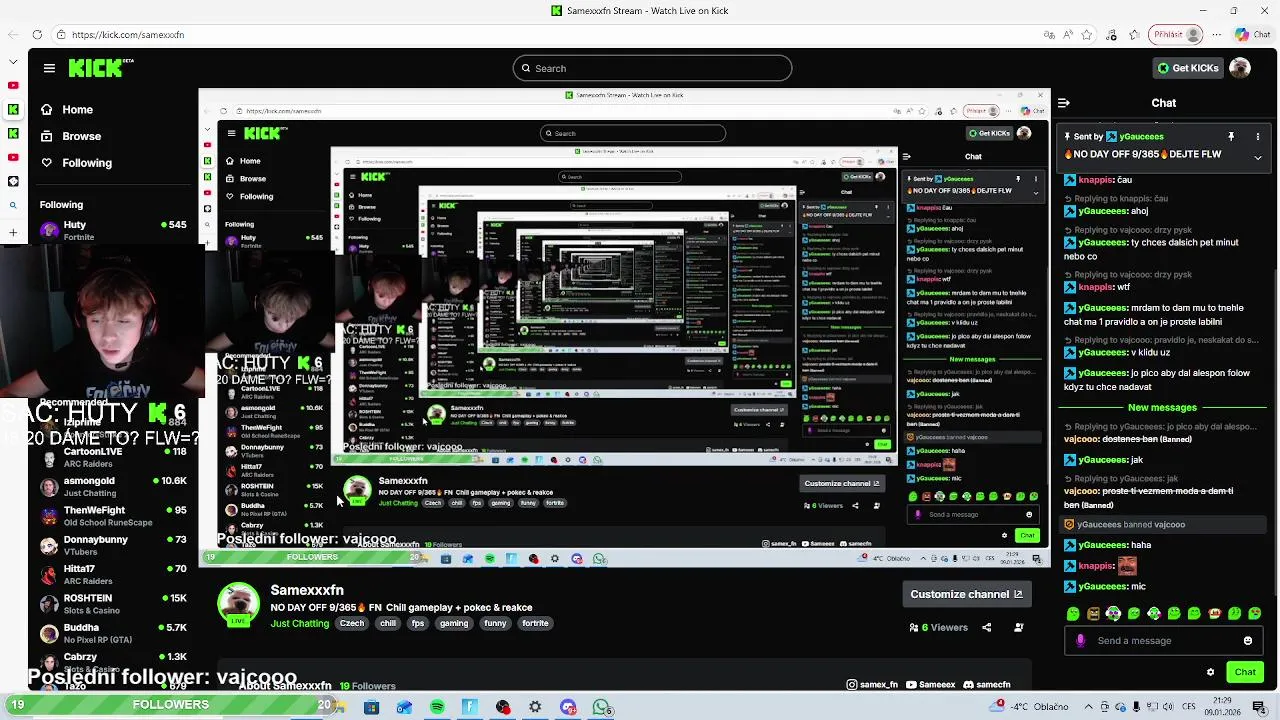Viewport: 1280px width, 720px height.
Task: Click the browser address bar URL
Action: (x=128, y=35)
